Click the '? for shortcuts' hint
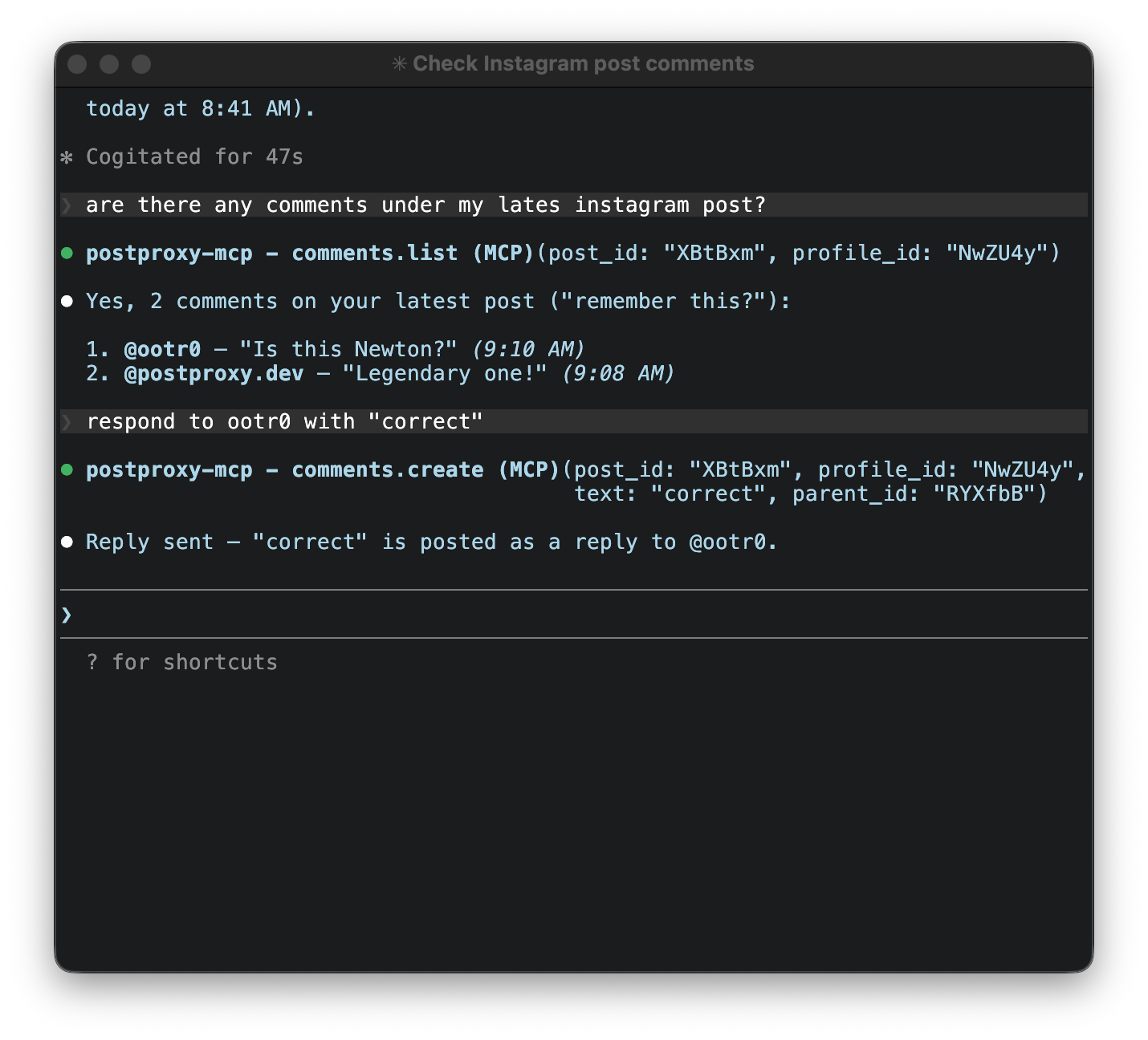Viewport: 1148px width, 1040px height. (182, 662)
